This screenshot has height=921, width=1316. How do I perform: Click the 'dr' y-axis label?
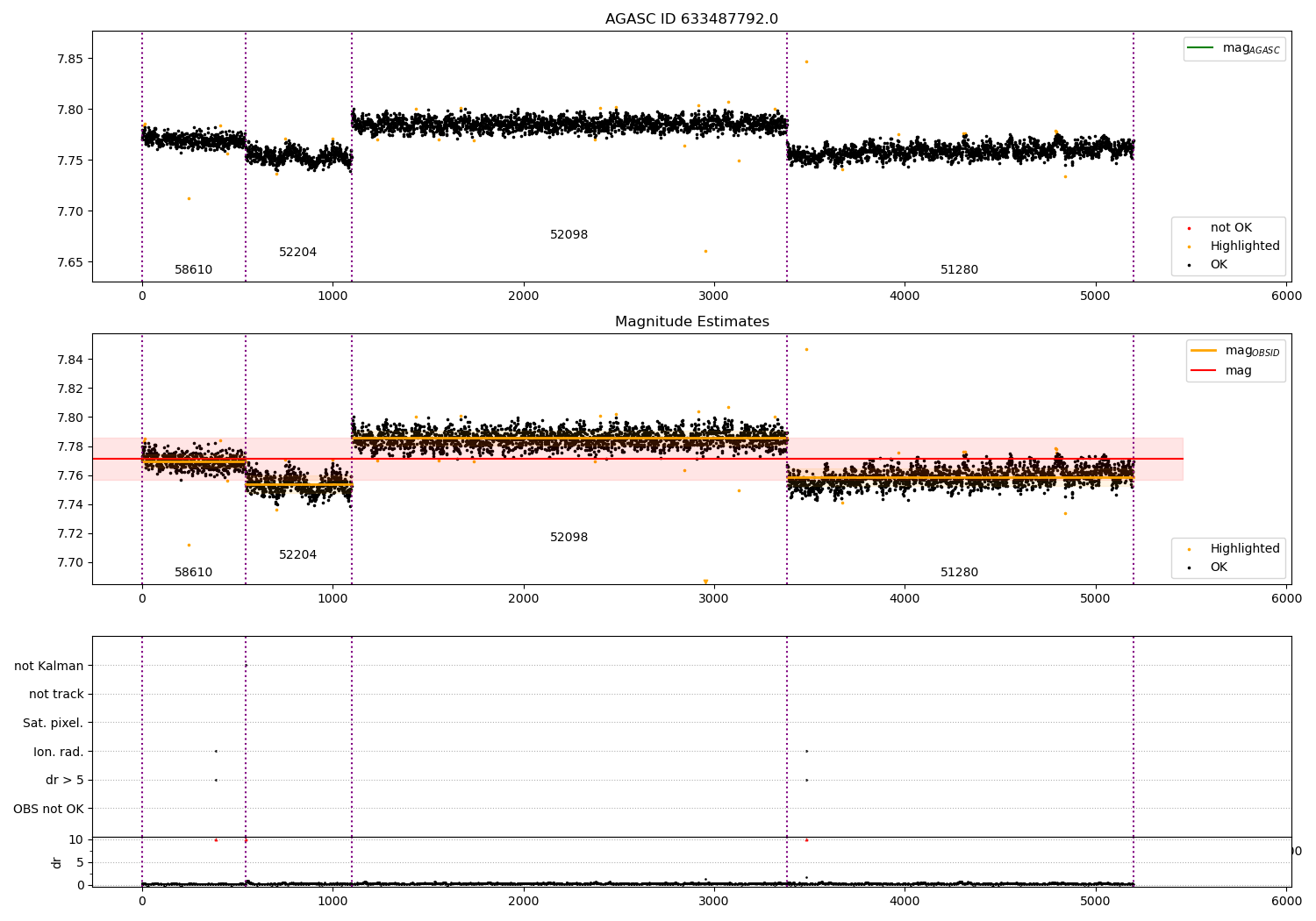[57, 862]
